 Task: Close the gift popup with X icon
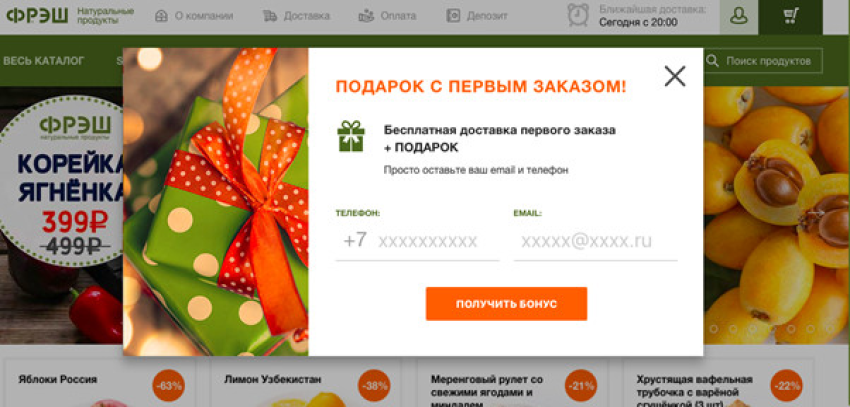675,76
